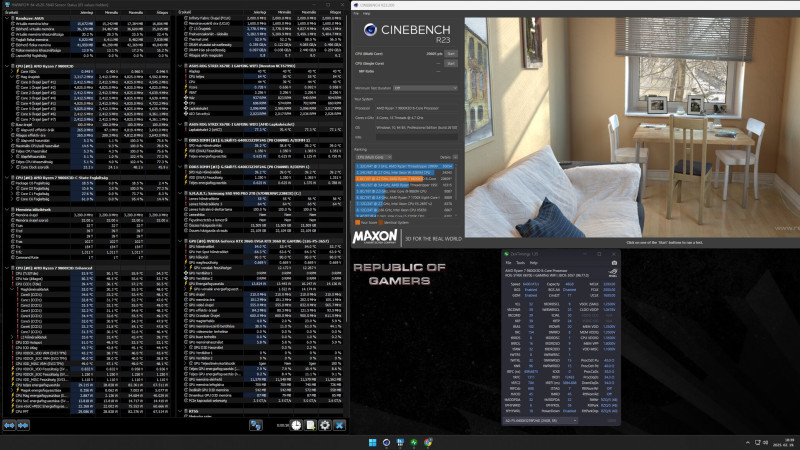Switch to ZenTimings via its green taskbar icon
The height and width of the screenshot is (450, 800).
(414, 442)
